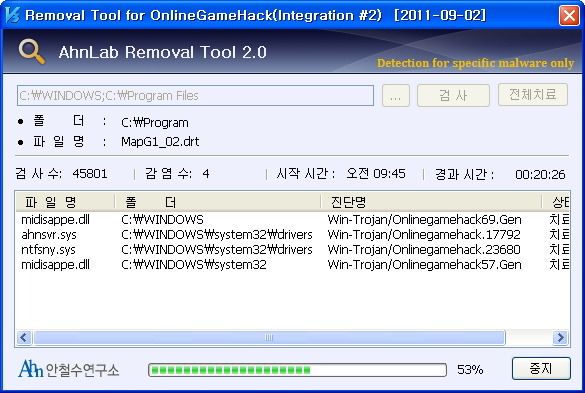The image size is (585, 393).
Task: Select the ahnsvr.sys file row
Action: (x=292, y=234)
